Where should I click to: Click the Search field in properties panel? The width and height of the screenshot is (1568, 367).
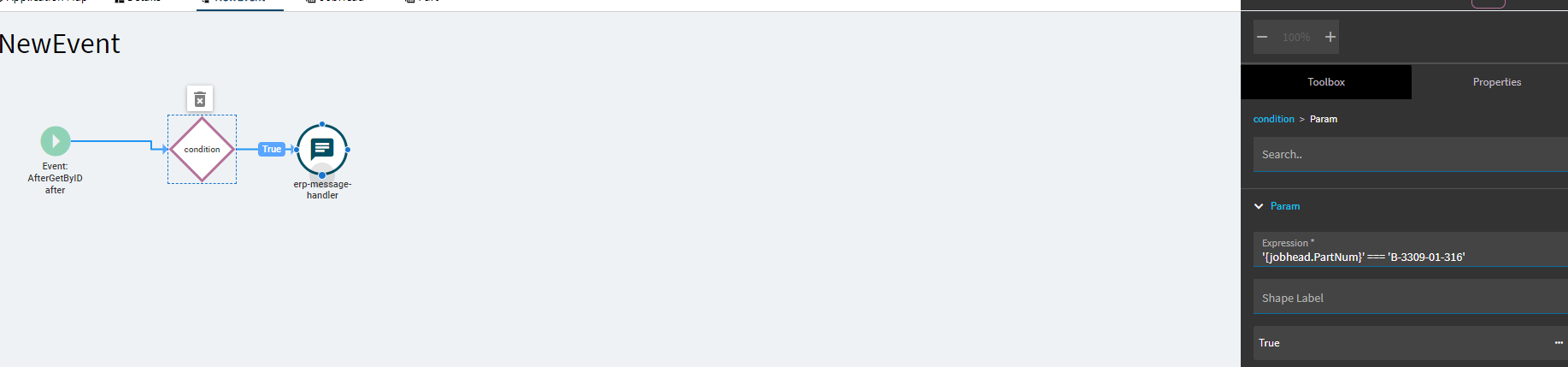pyautogui.click(x=1411, y=155)
